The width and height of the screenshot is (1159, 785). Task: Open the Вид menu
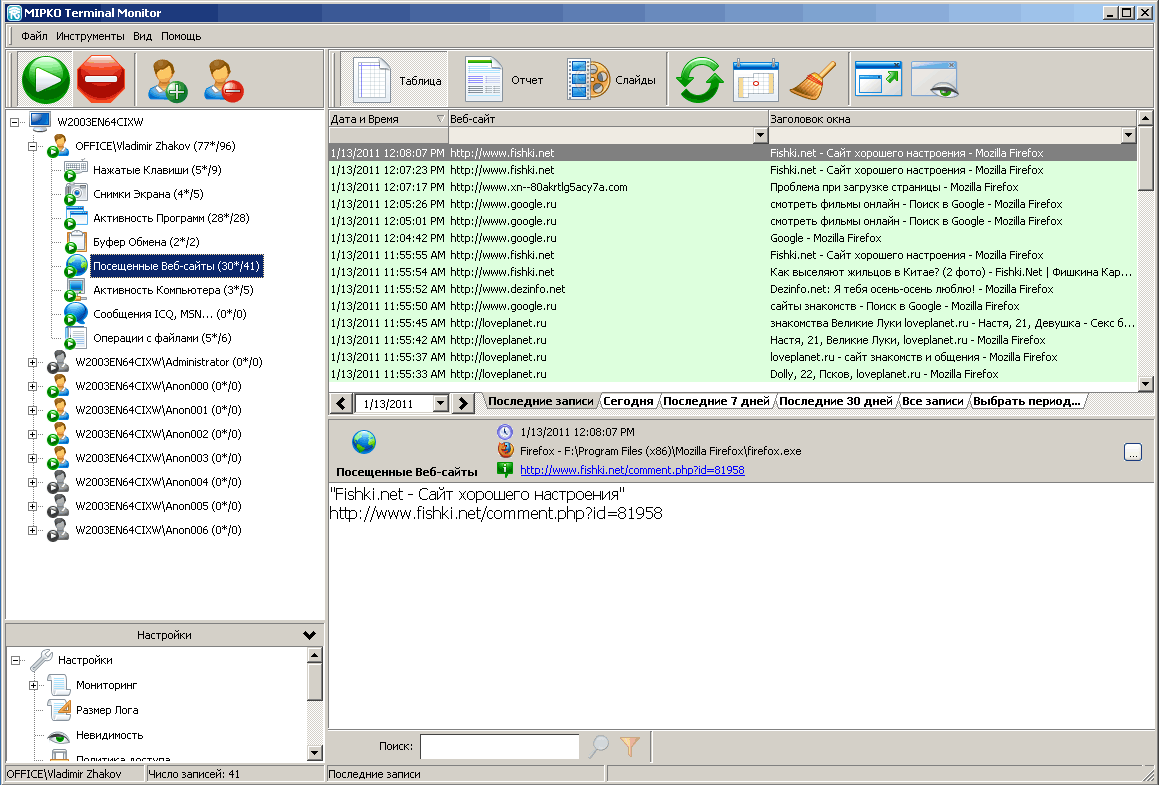tap(143, 36)
